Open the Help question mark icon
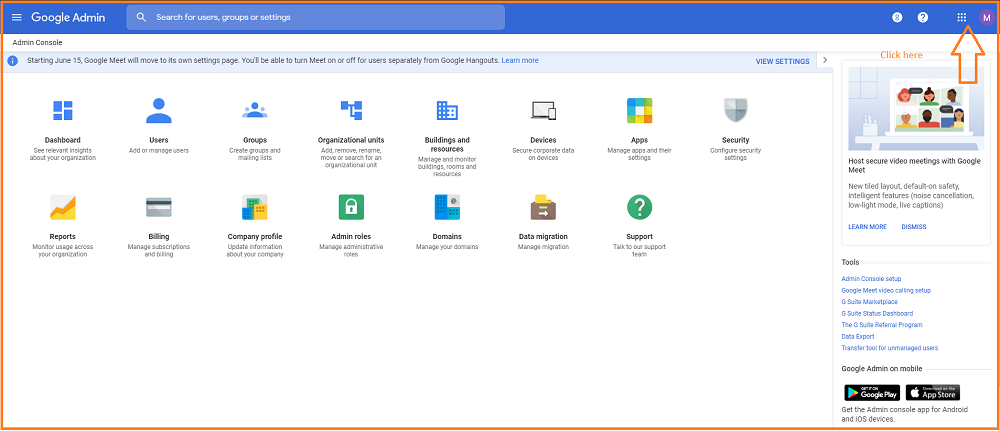 [x=923, y=17]
